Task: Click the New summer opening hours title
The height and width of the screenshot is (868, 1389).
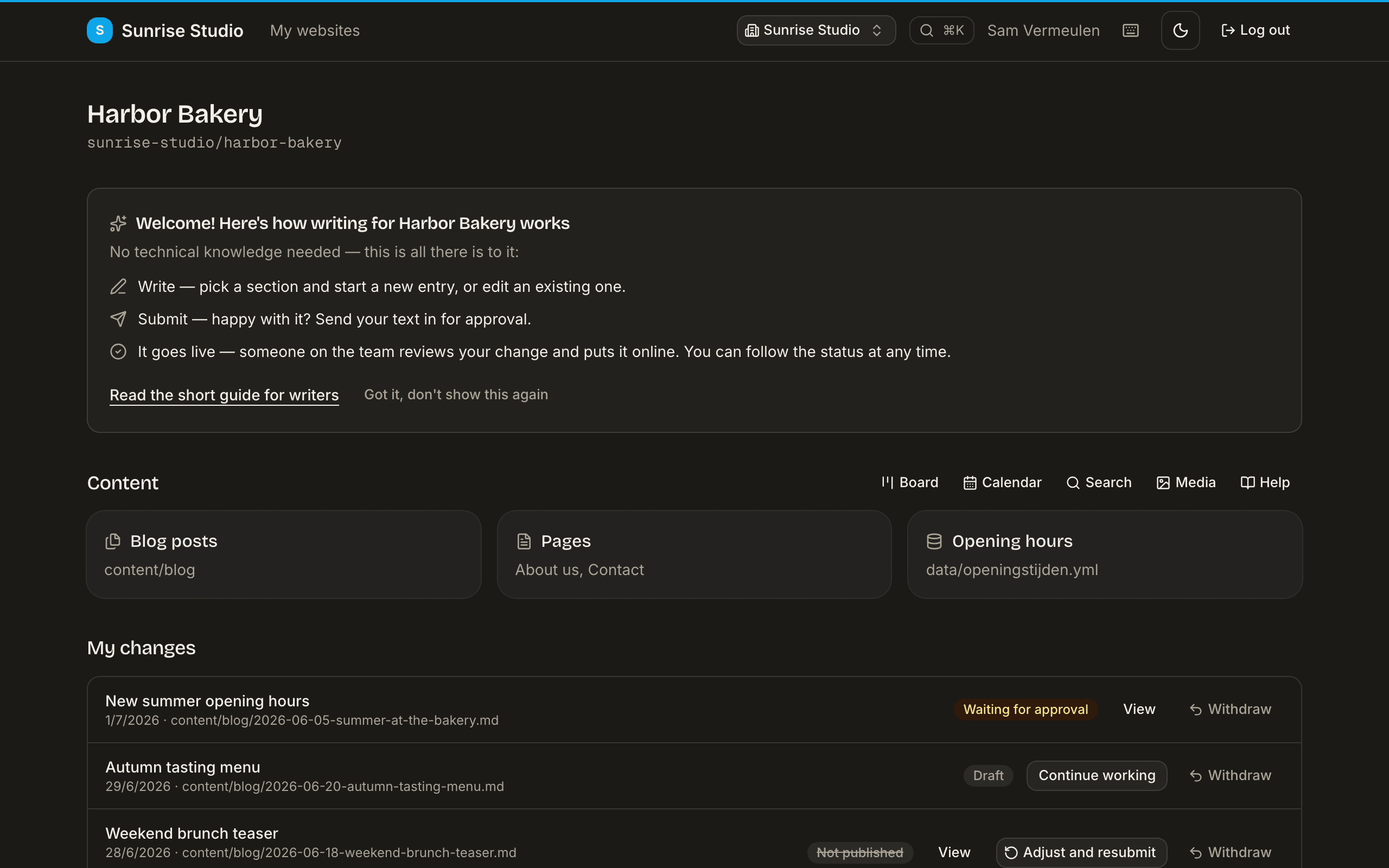Action: pyautogui.click(x=207, y=700)
